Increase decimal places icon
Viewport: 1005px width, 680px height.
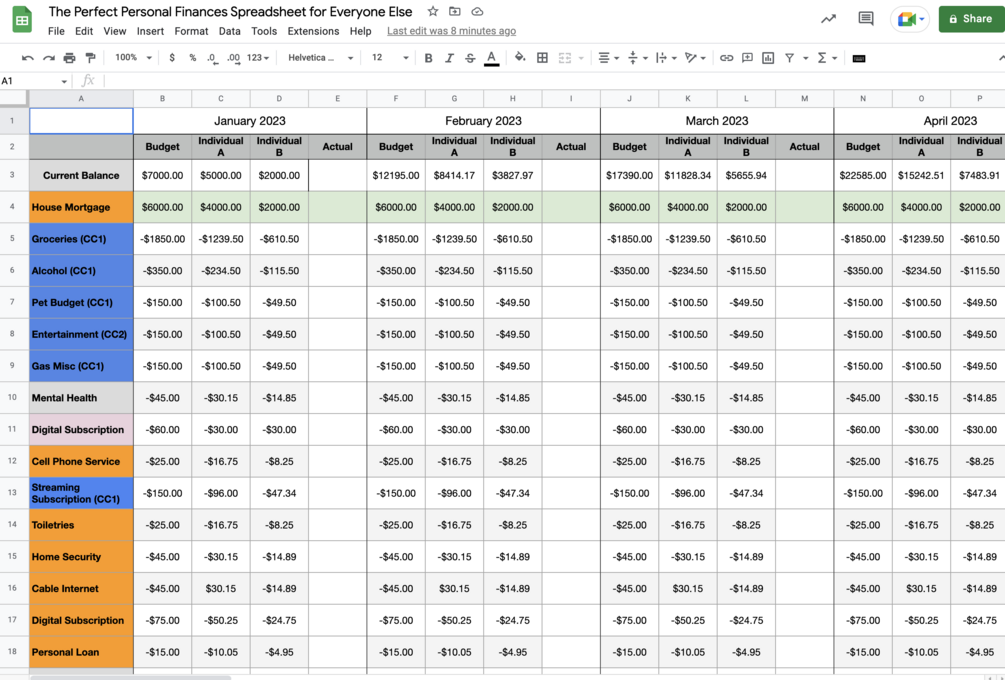point(233,58)
